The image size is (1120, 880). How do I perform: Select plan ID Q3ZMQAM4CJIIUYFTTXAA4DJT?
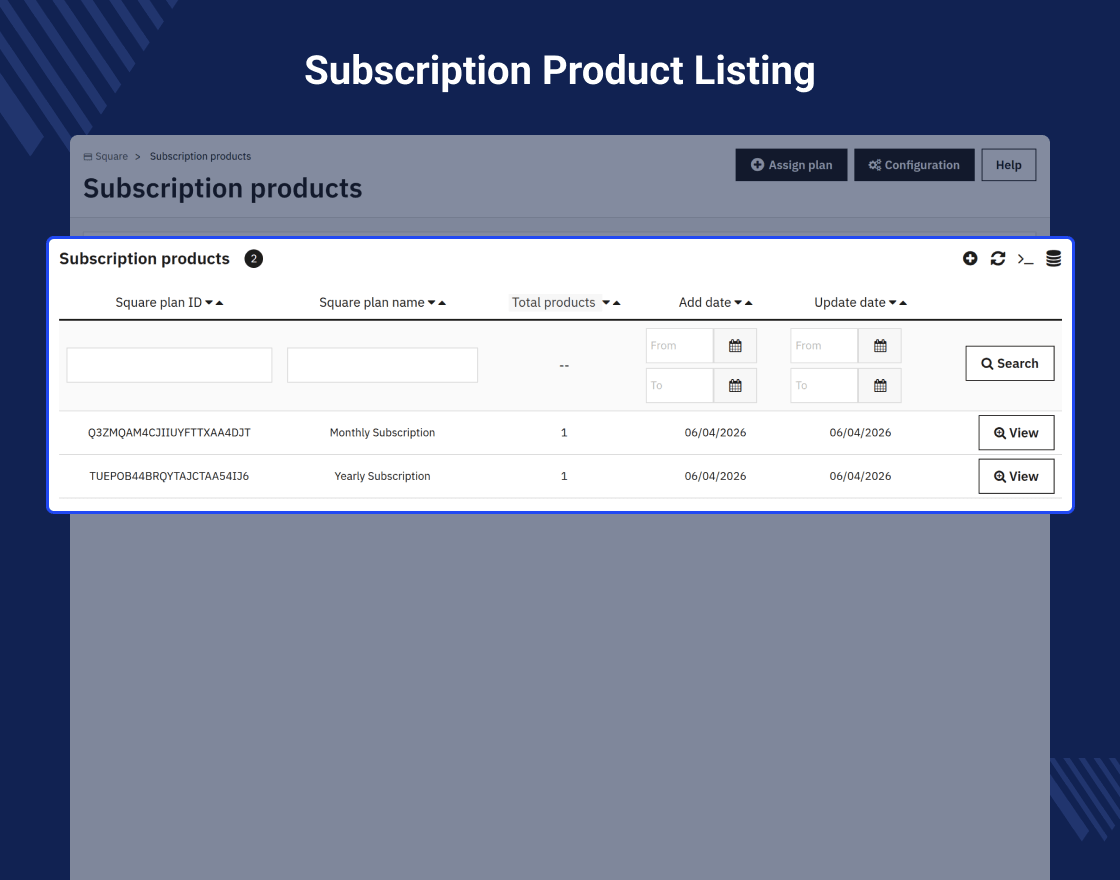169,433
